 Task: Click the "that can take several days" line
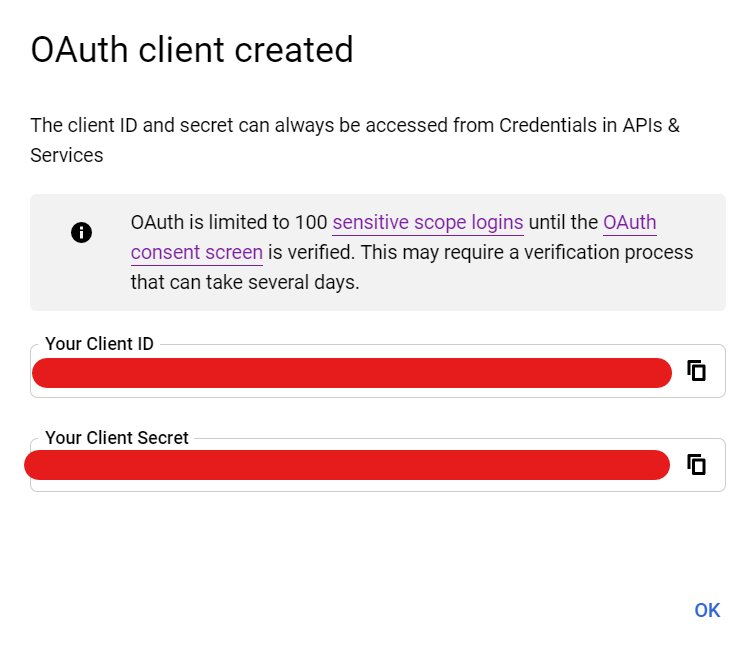click(x=244, y=283)
